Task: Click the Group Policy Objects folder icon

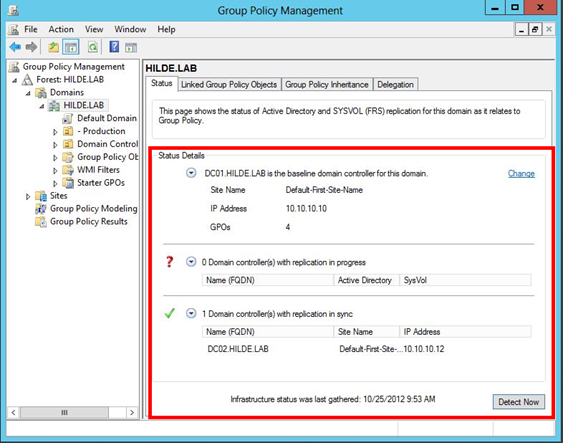Action: [68, 157]
